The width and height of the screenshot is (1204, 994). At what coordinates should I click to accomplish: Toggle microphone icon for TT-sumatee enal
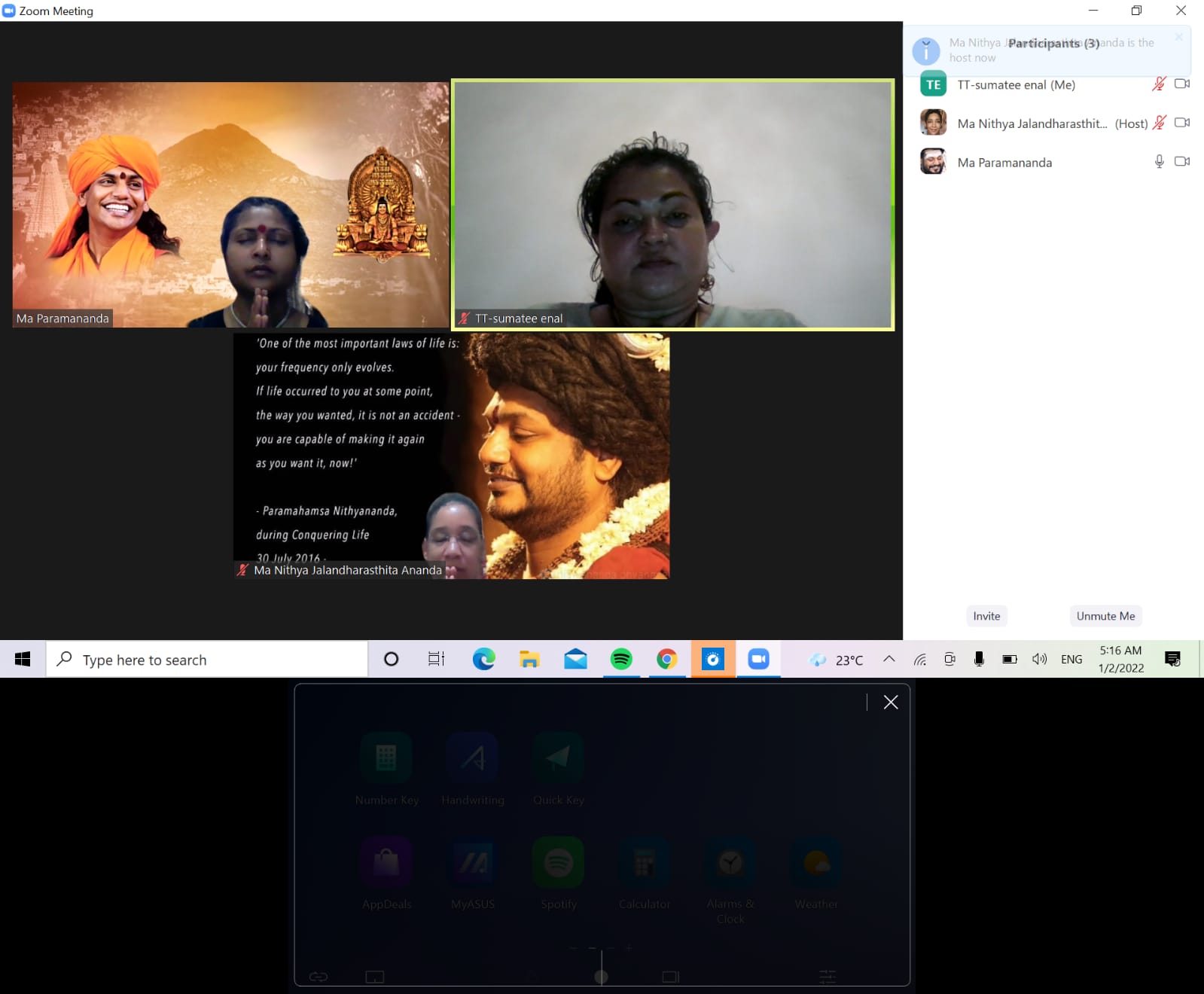[x=1159, y=84]
